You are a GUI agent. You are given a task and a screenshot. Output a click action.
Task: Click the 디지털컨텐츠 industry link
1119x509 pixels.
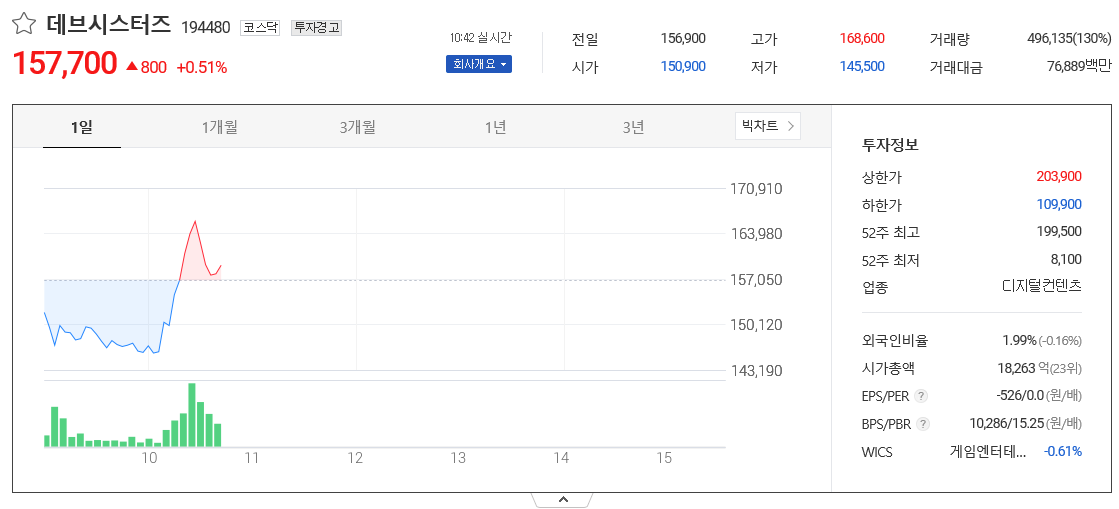pos(1042,286)
